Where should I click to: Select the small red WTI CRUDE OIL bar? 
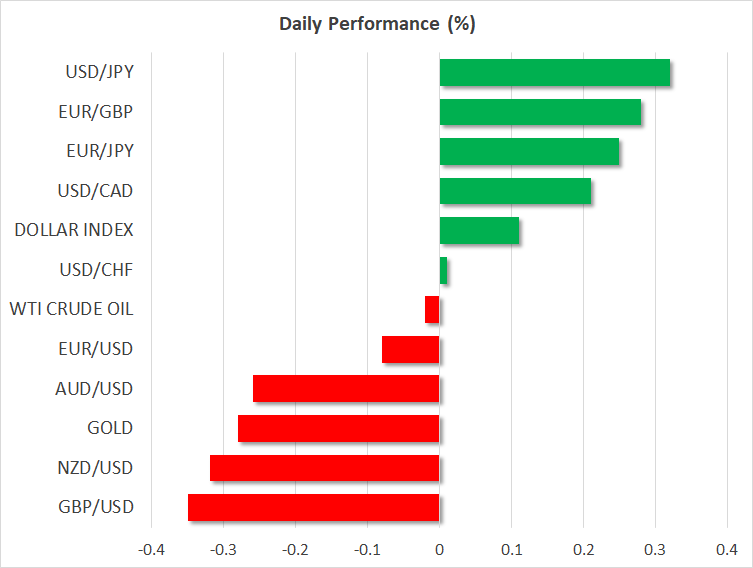click(x=432, y=310)
